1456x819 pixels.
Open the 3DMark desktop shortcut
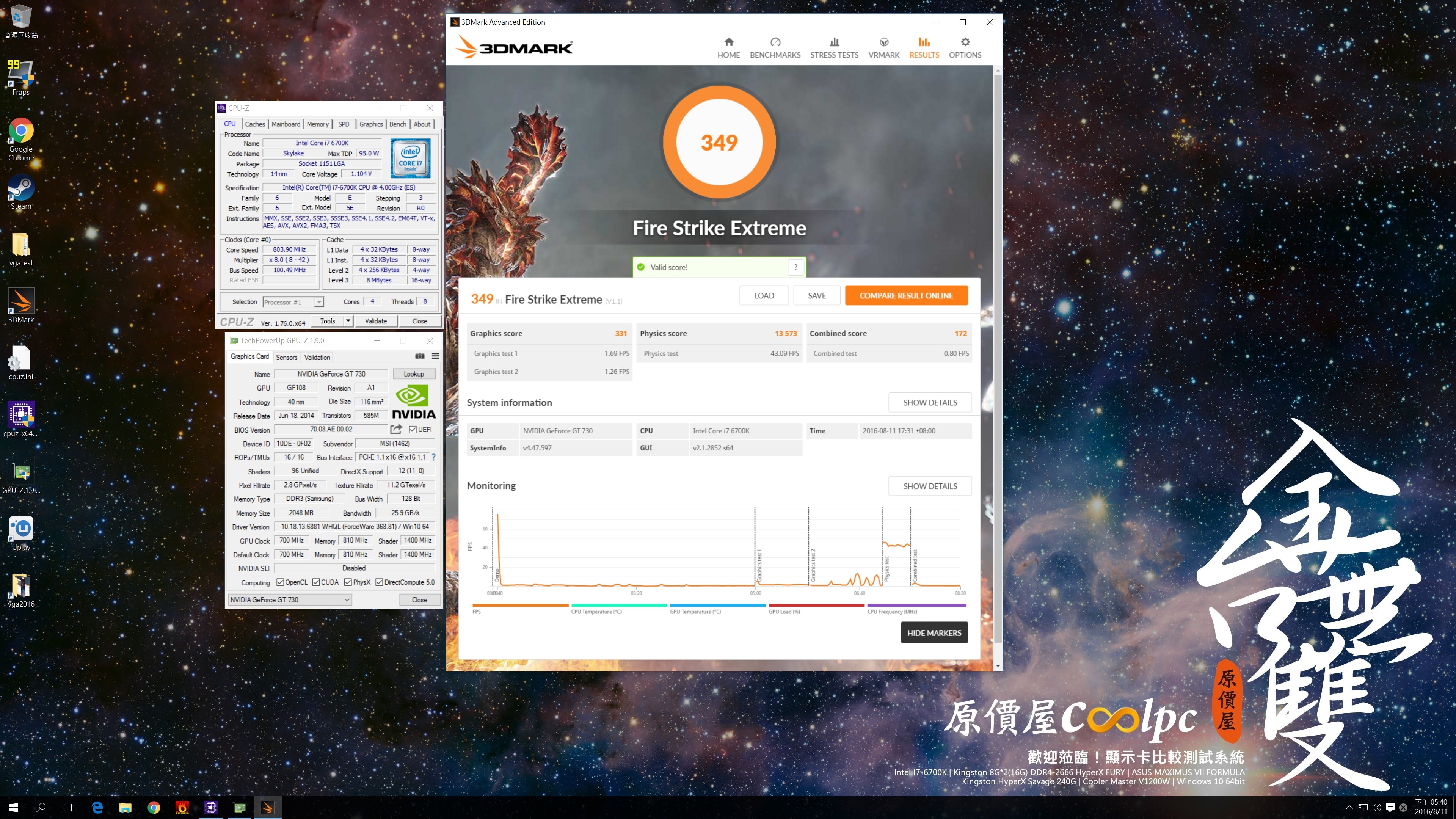pyautogui.click(x=21, y=306)
